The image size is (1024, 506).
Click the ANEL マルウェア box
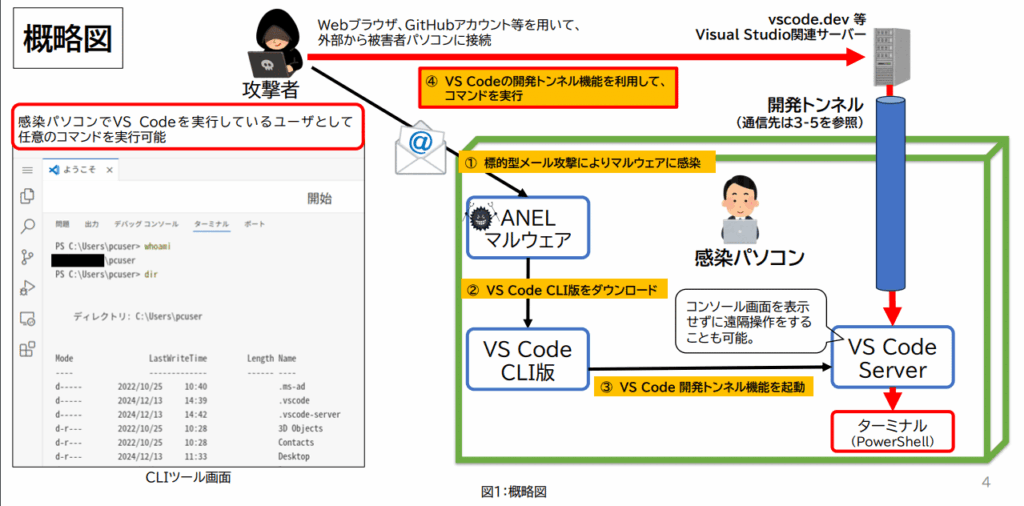[x=528, y=227]
